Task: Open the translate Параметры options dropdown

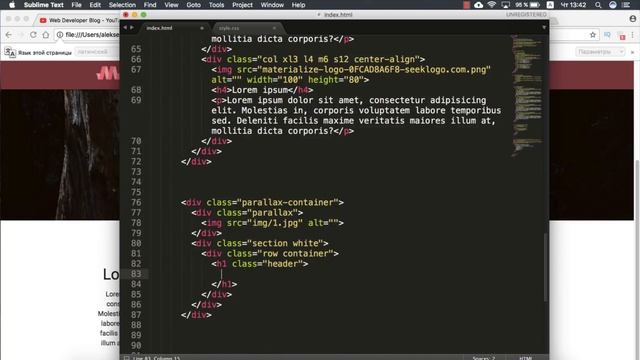Action: [x=600, y=52]
